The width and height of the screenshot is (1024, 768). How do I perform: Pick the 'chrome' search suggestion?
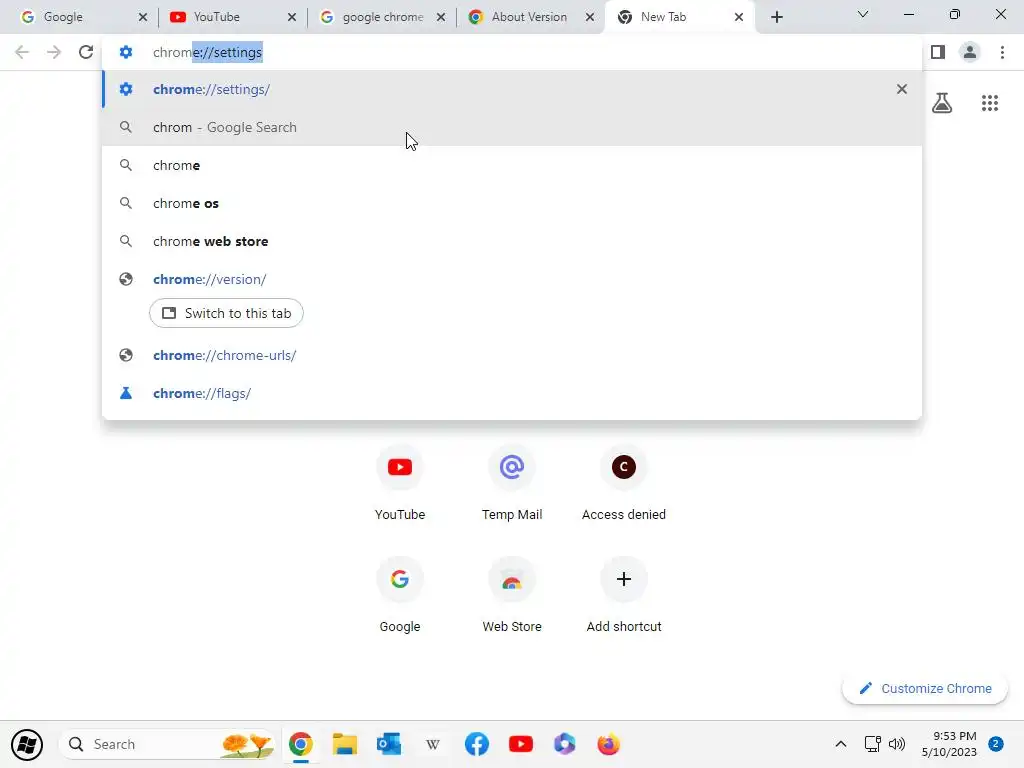512,165
